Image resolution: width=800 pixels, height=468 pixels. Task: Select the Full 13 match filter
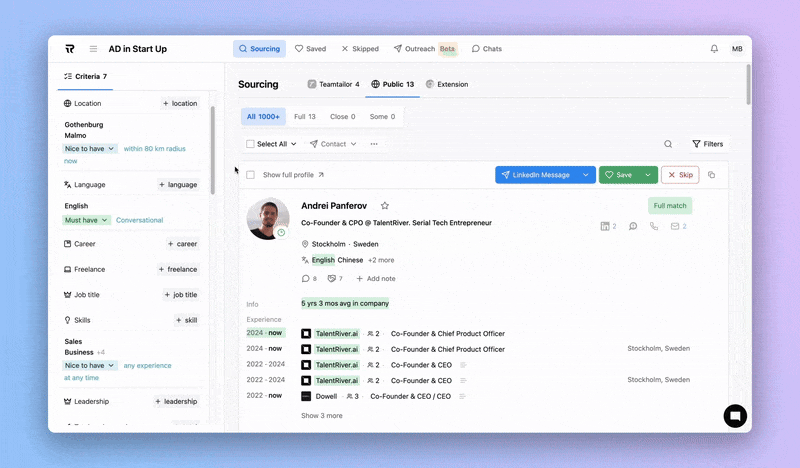click(x=304, y=116)
